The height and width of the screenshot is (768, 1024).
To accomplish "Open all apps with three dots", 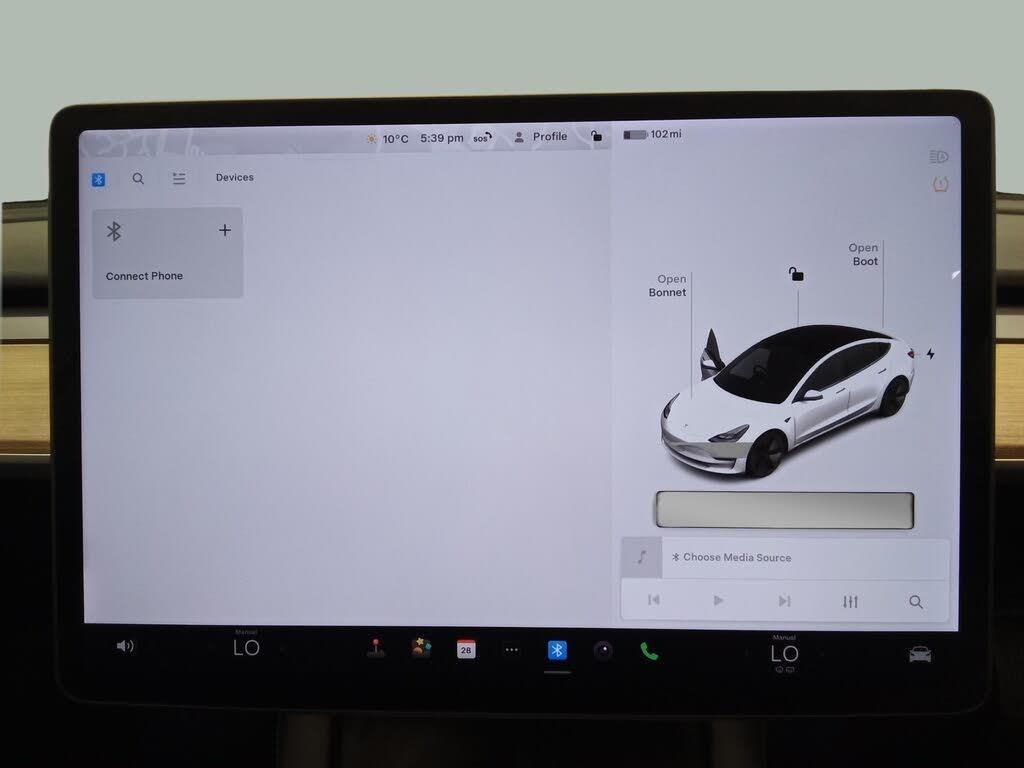I will 511,650.
